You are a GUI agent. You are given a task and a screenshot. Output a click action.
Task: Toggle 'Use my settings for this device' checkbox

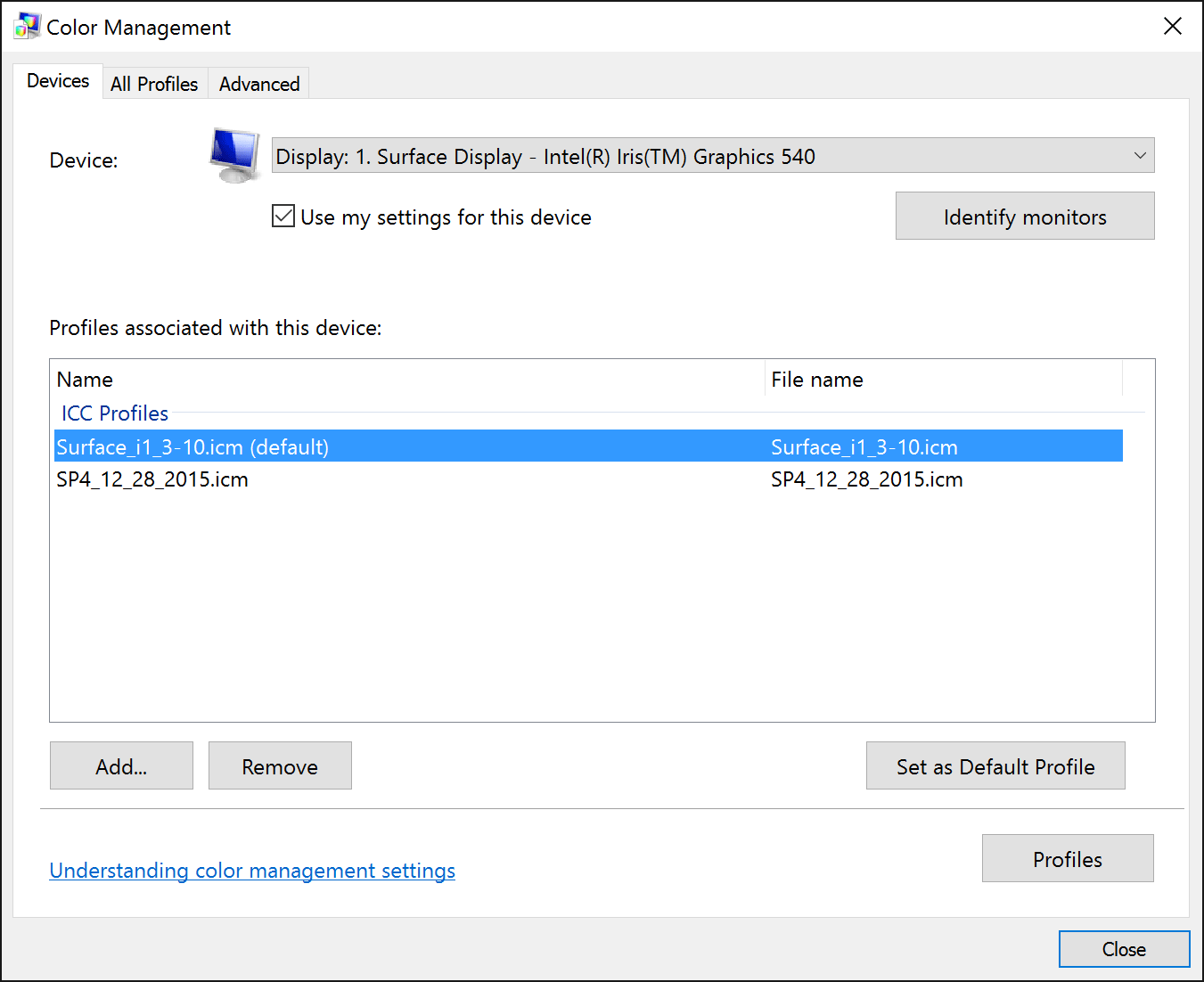283,216
